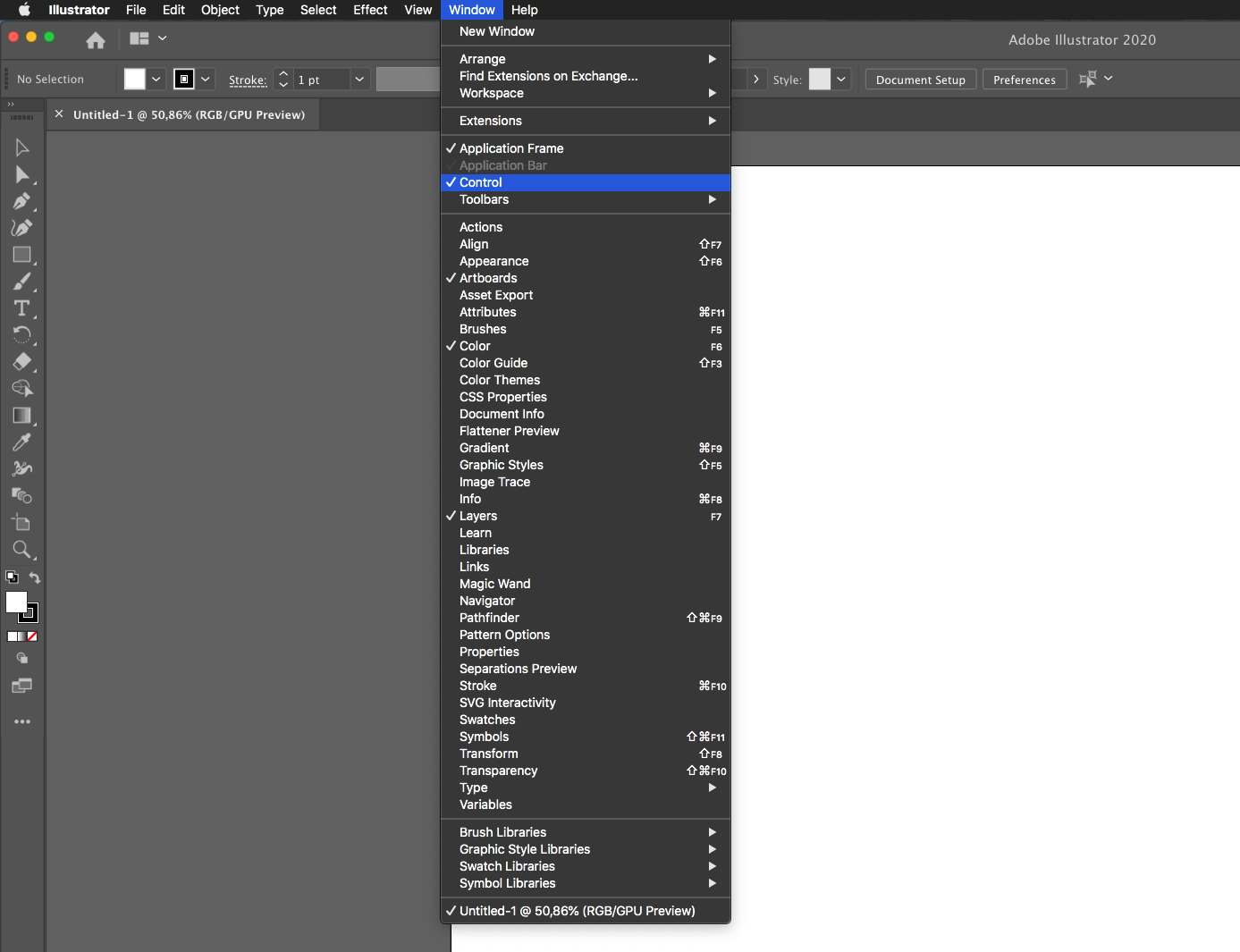Image resolution: width=1240 pixels, height=952 pixels.
Task: Open Document Setup
Action: point(920,80)
